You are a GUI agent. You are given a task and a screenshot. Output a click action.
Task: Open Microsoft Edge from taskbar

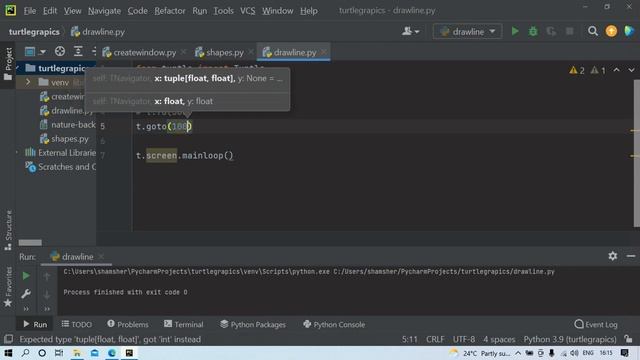[x=111, y=353]
